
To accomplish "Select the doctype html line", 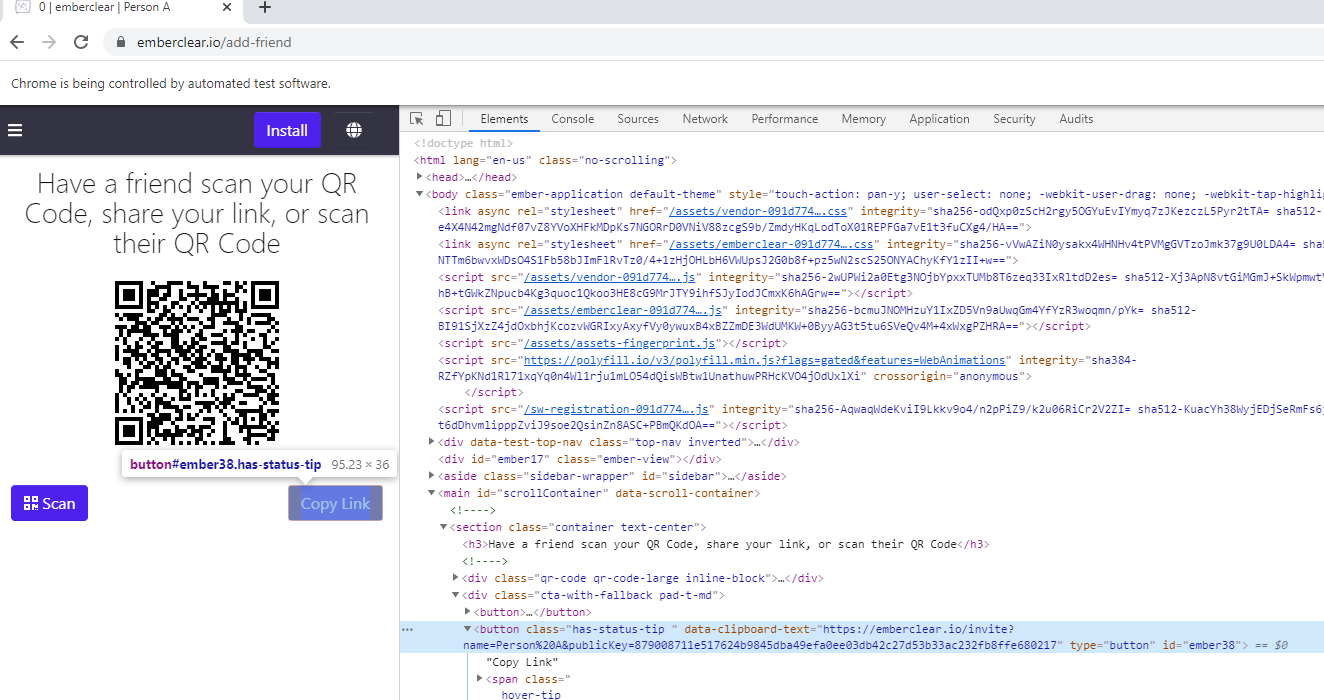I will [463, 144].
